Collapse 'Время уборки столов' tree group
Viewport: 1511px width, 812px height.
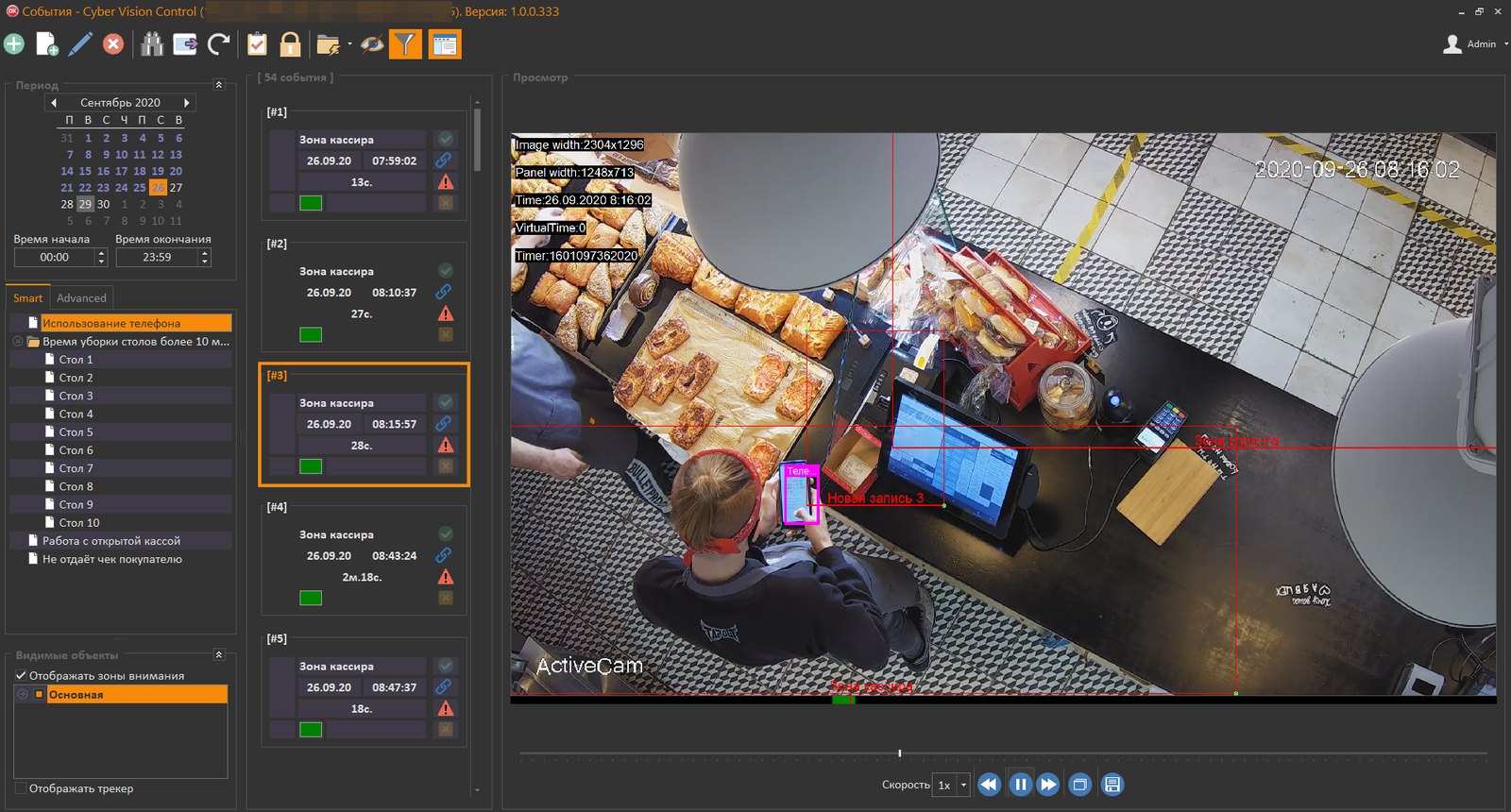(18, 341)
